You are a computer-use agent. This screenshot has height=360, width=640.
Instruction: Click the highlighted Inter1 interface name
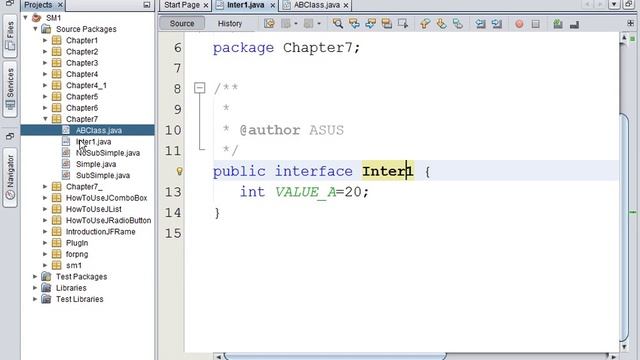tap(388, 171)
